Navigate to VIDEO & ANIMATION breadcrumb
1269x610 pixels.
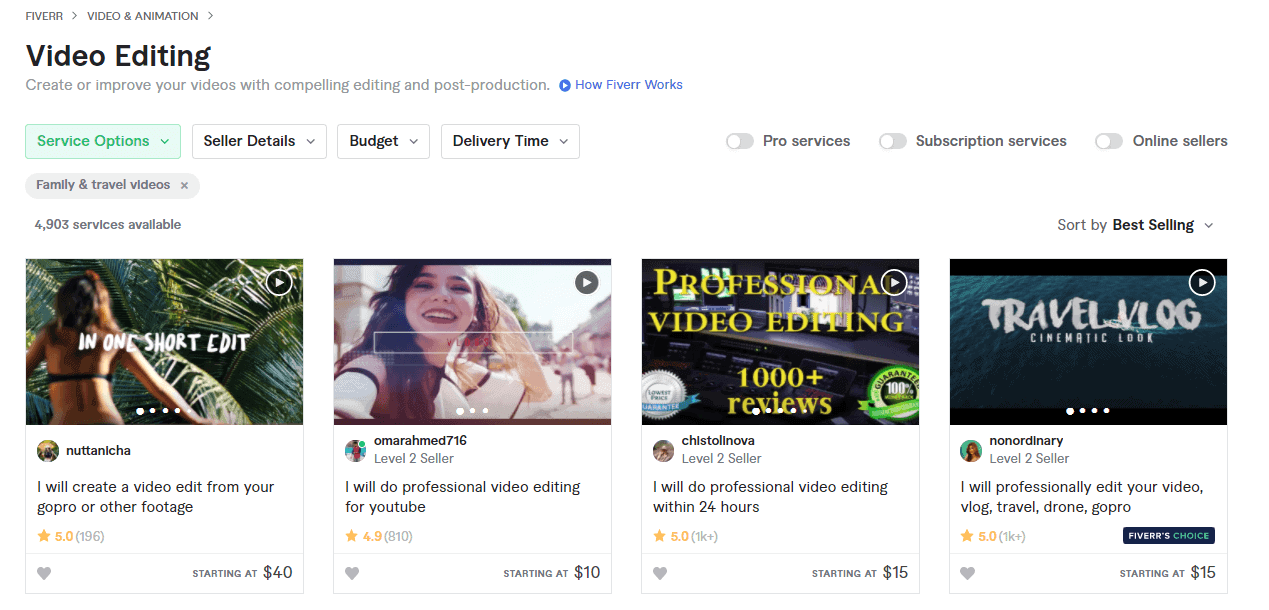tap(142, 15)
